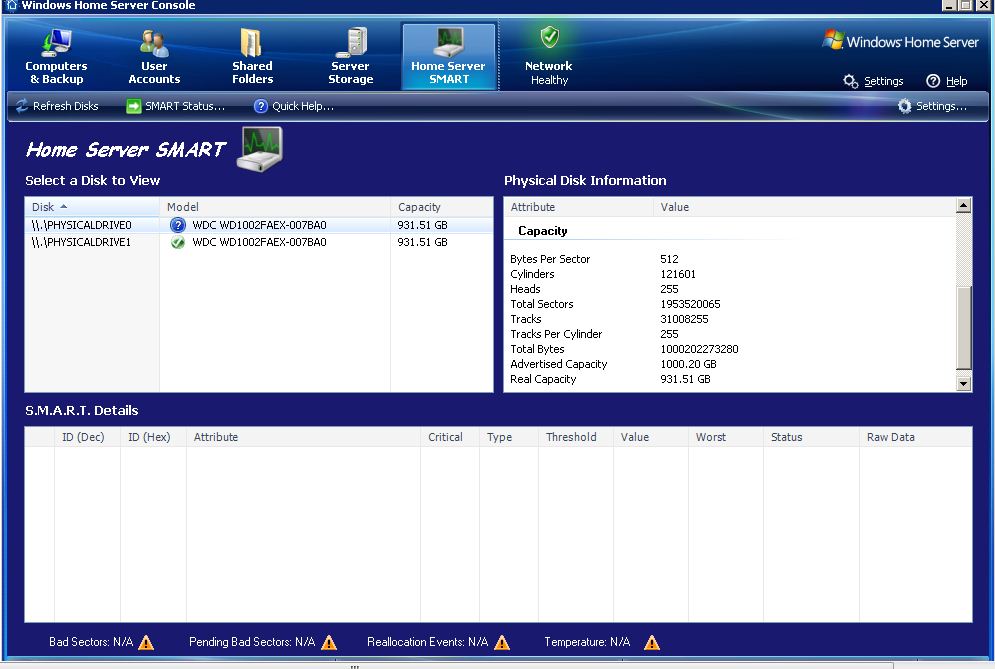The image size is (995, 669).
Task: Click the Temperature warning icon
Action: (x=652, y=643)
